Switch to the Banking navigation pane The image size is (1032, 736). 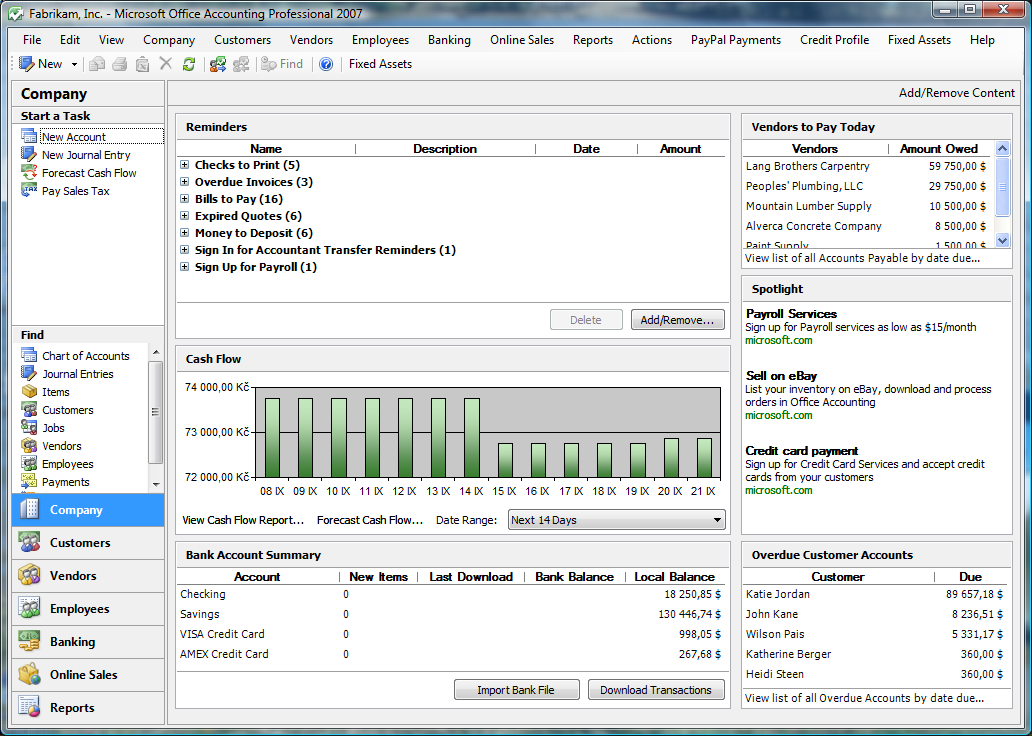(x=88, y=642)
